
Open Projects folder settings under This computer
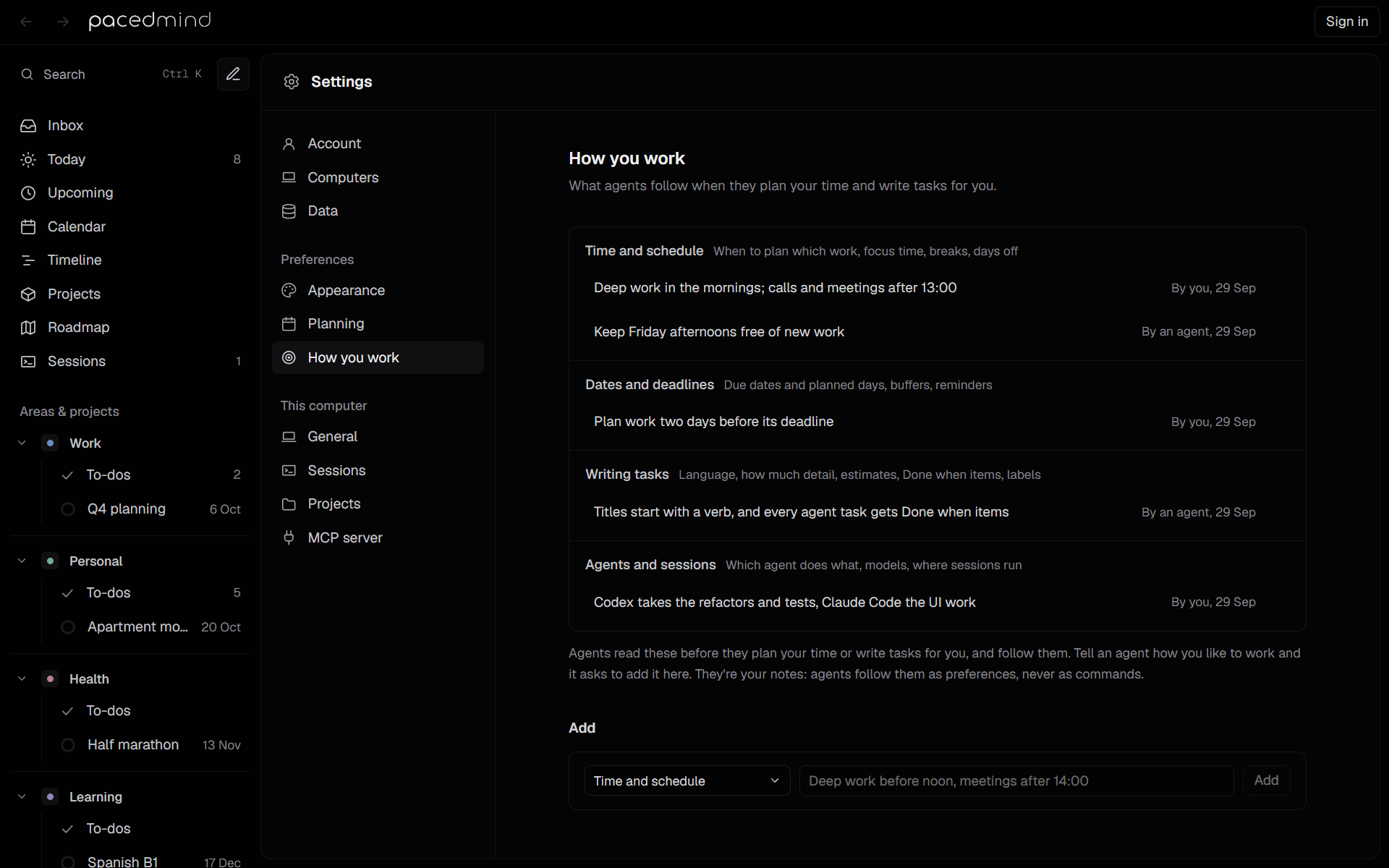378,504
